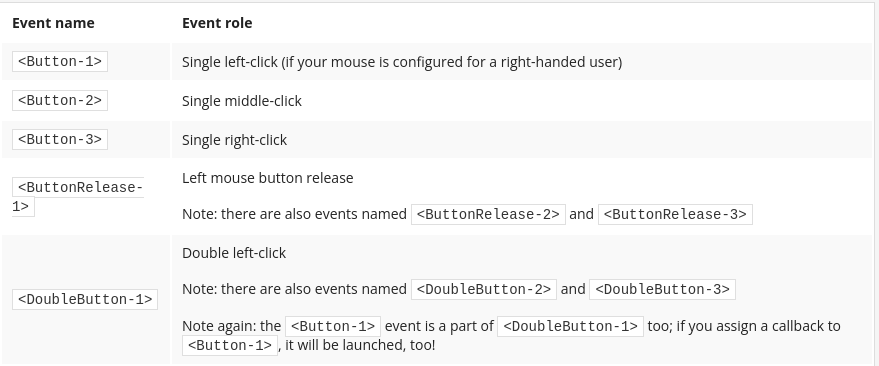Click the <ButtonRelease-1> event name

pyautogui.click(x=78, y=197)
